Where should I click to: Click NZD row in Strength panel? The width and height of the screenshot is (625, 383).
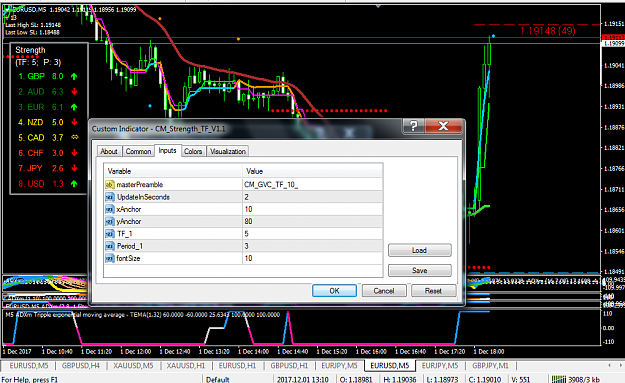point(48,122)
